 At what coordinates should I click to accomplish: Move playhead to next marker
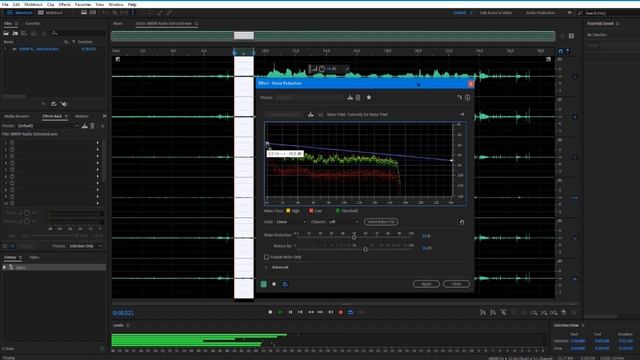pyautogui.click(x=331, y=312)
